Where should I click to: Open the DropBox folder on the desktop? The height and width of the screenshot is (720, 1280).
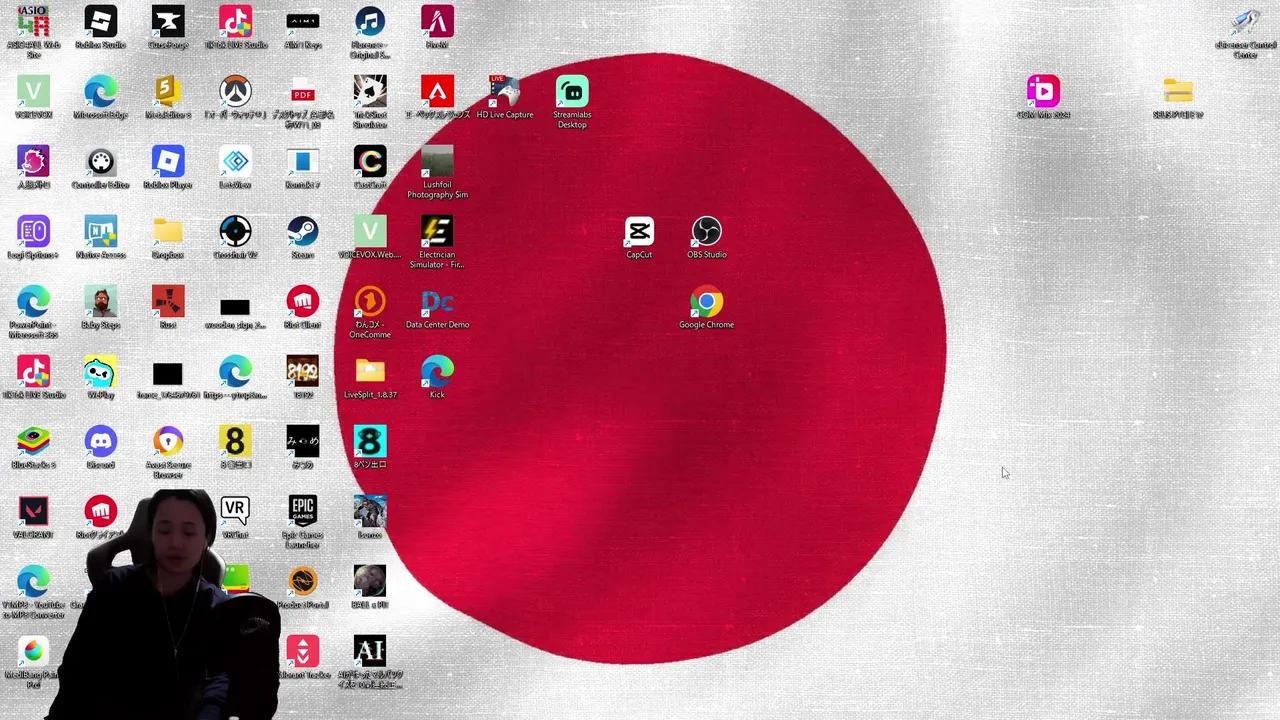(x=168, y=232)
